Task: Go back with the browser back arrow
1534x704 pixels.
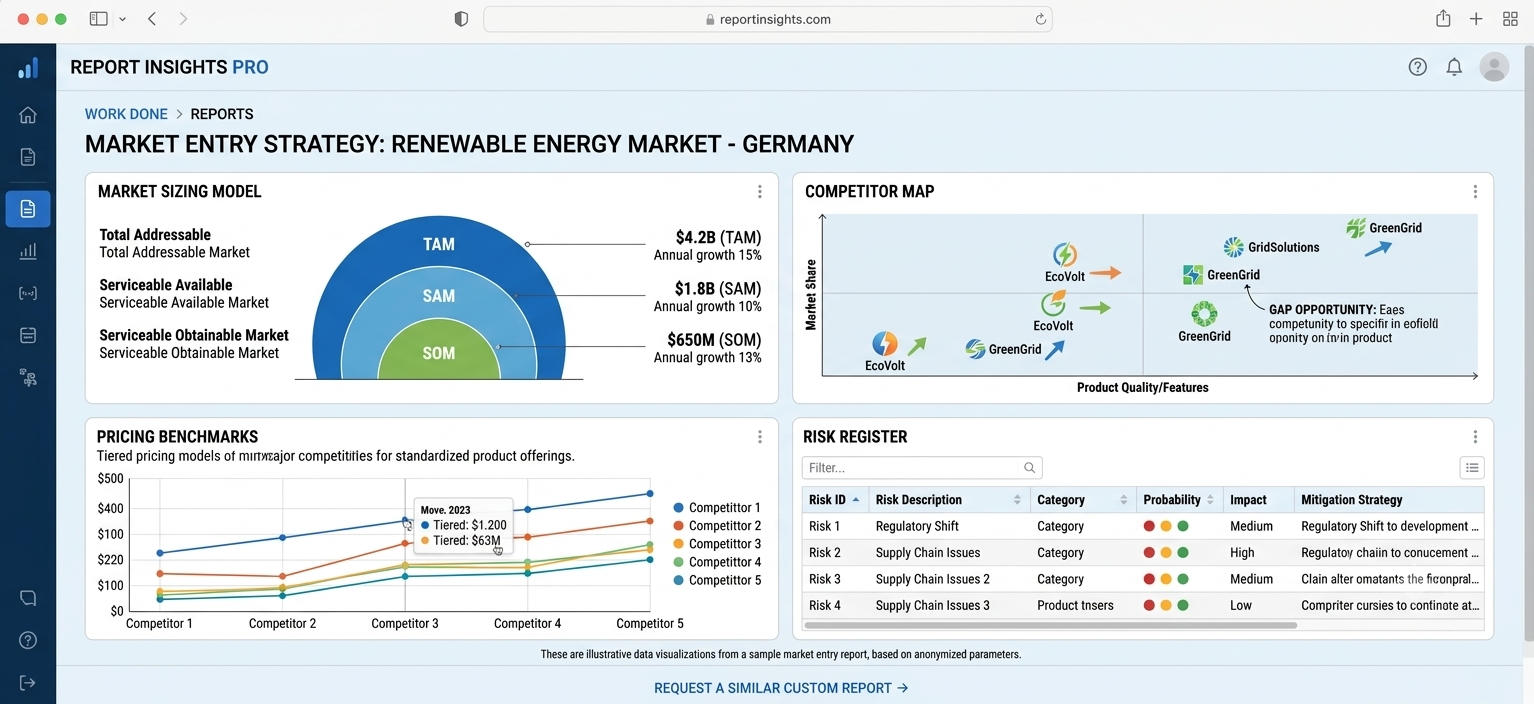Action: point(152,19)
